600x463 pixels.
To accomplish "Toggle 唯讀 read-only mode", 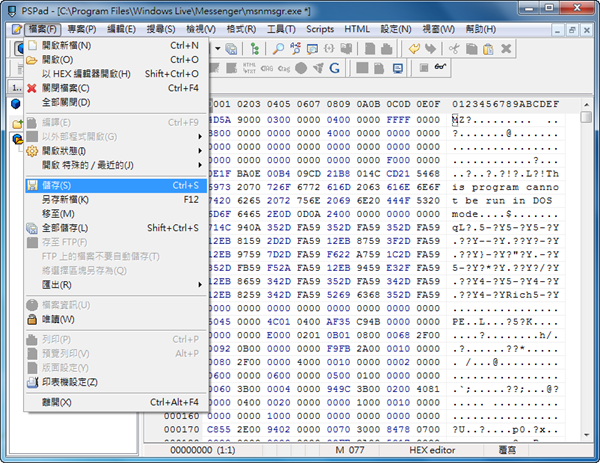I will point(58,319).
